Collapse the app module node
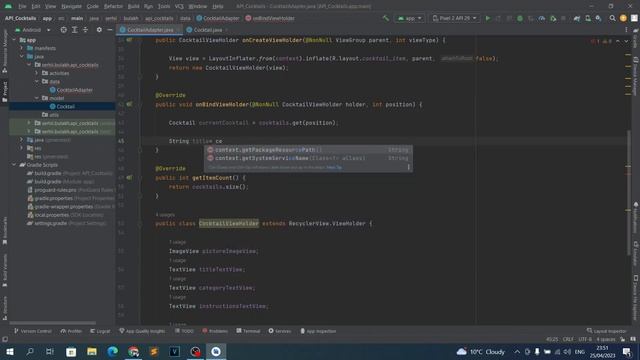 pyautogui.click(x=14, y=40)
